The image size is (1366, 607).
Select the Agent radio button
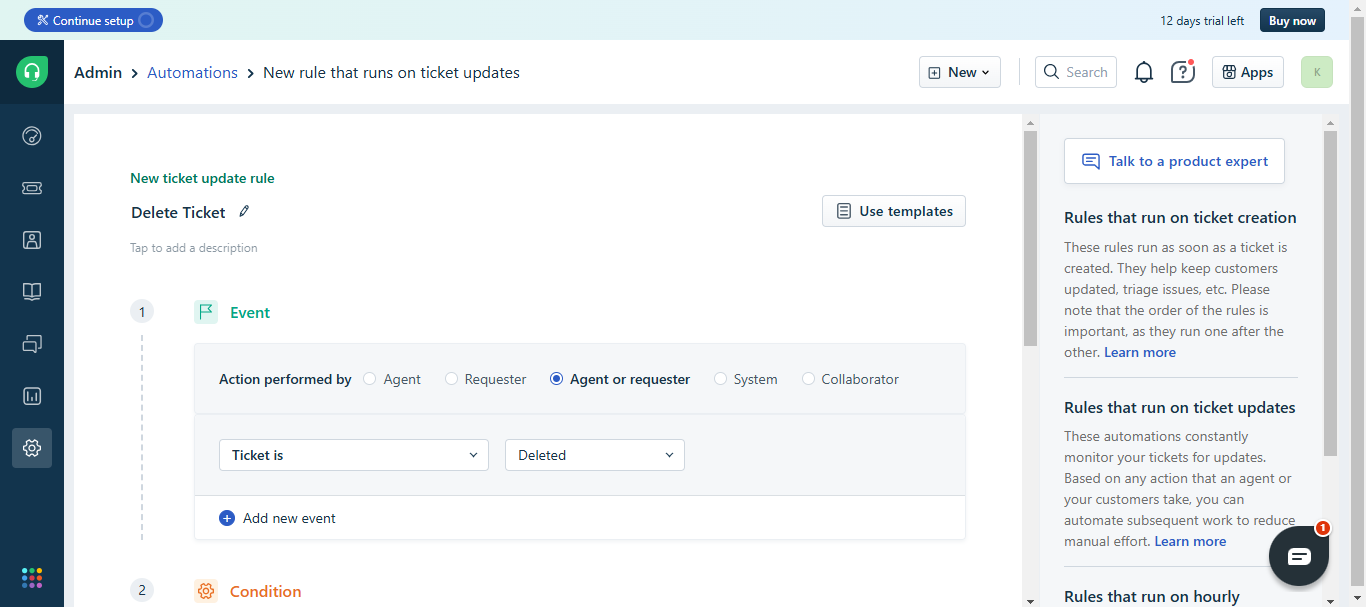(x=370, y=379)
